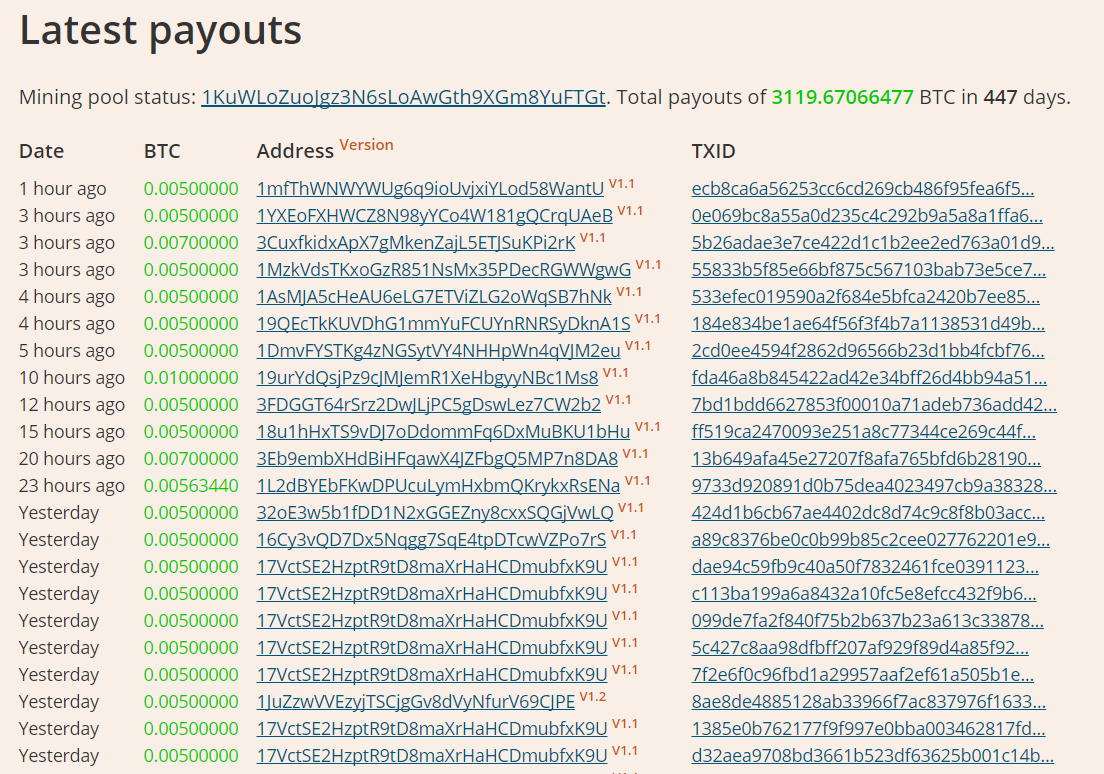Open TXID 7bd1bdd6627853f00010a71adeb736add42...
Viewport: 1104px width, 774px height.
point(874,404)
